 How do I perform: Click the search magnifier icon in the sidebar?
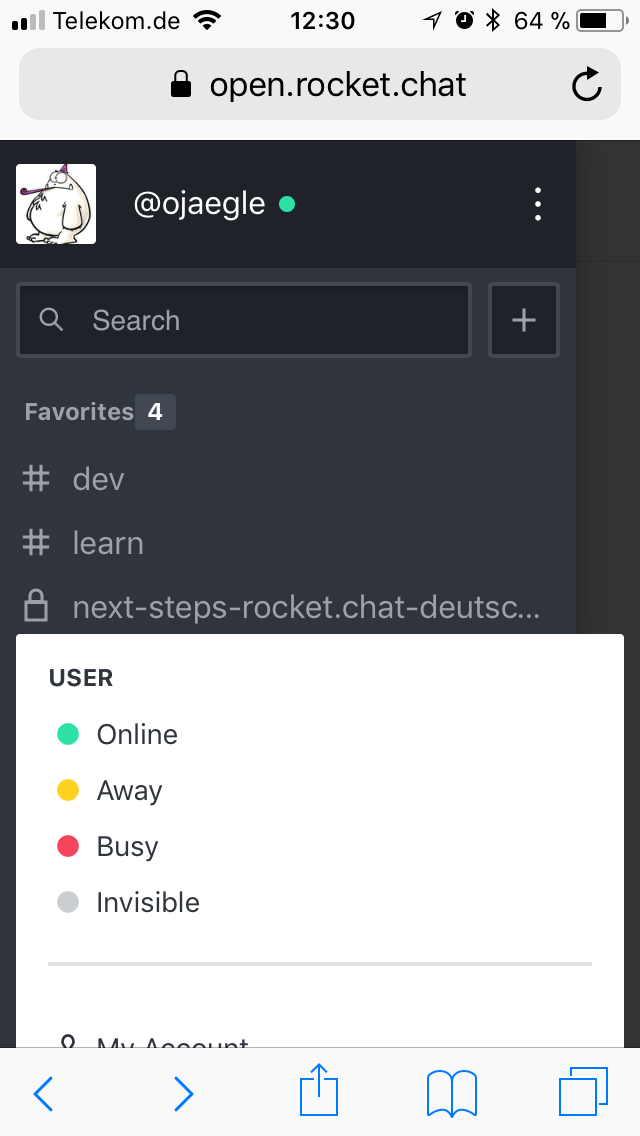coord(51,320)
